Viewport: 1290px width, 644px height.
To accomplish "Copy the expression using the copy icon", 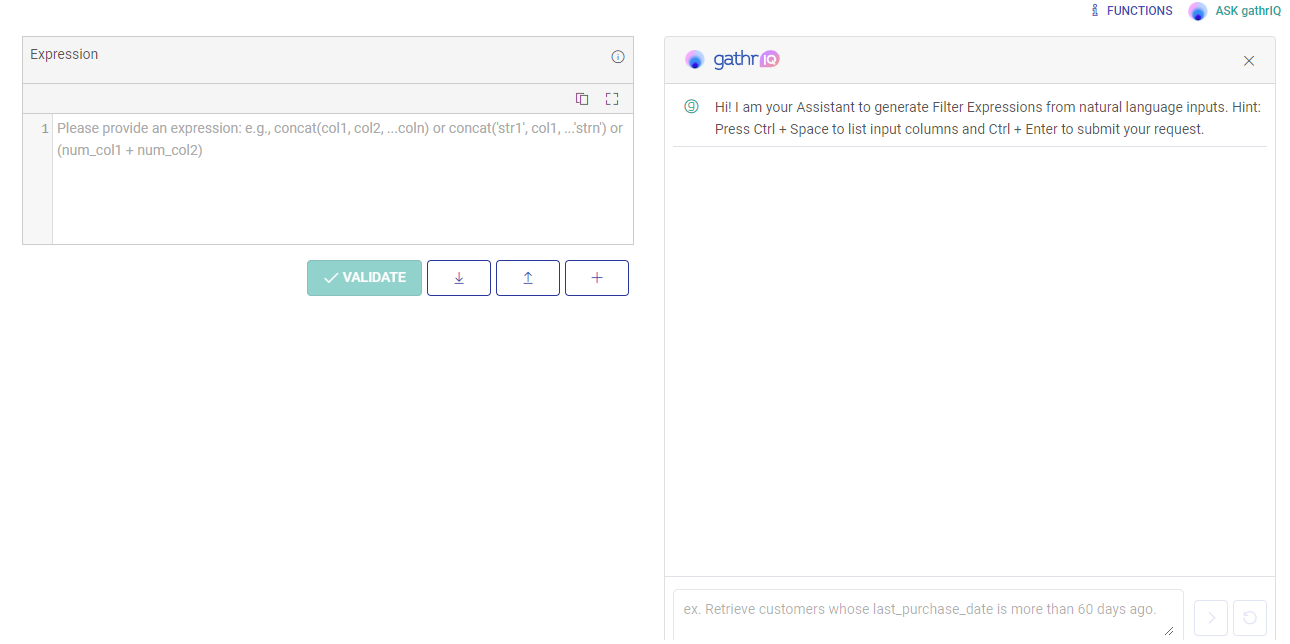I will click(x=582, y=99).
